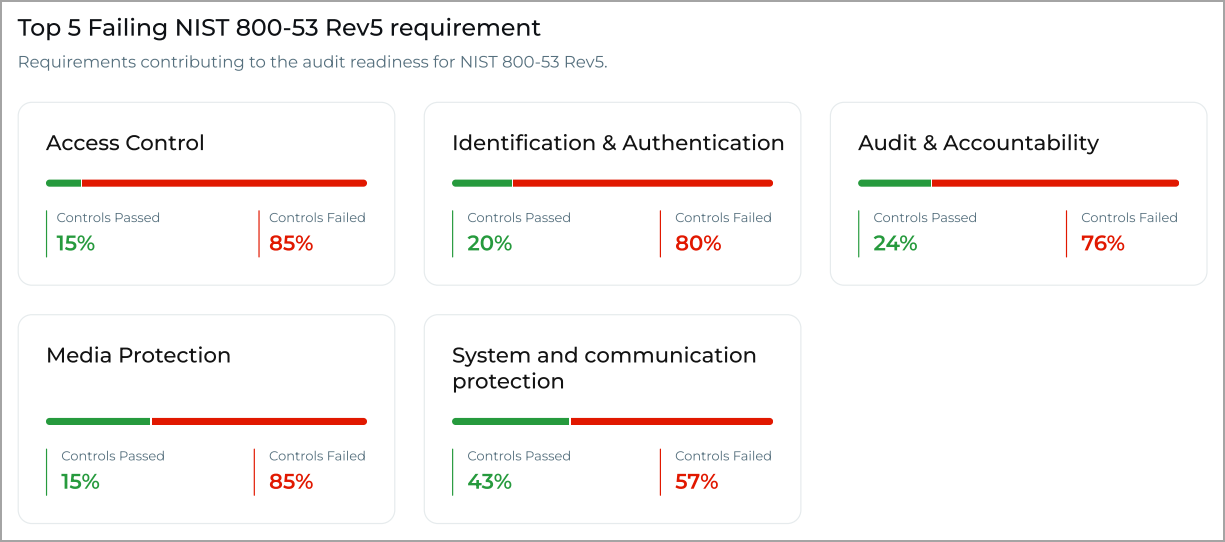Select 43% passed in System and communication protection

pos(489,481)
